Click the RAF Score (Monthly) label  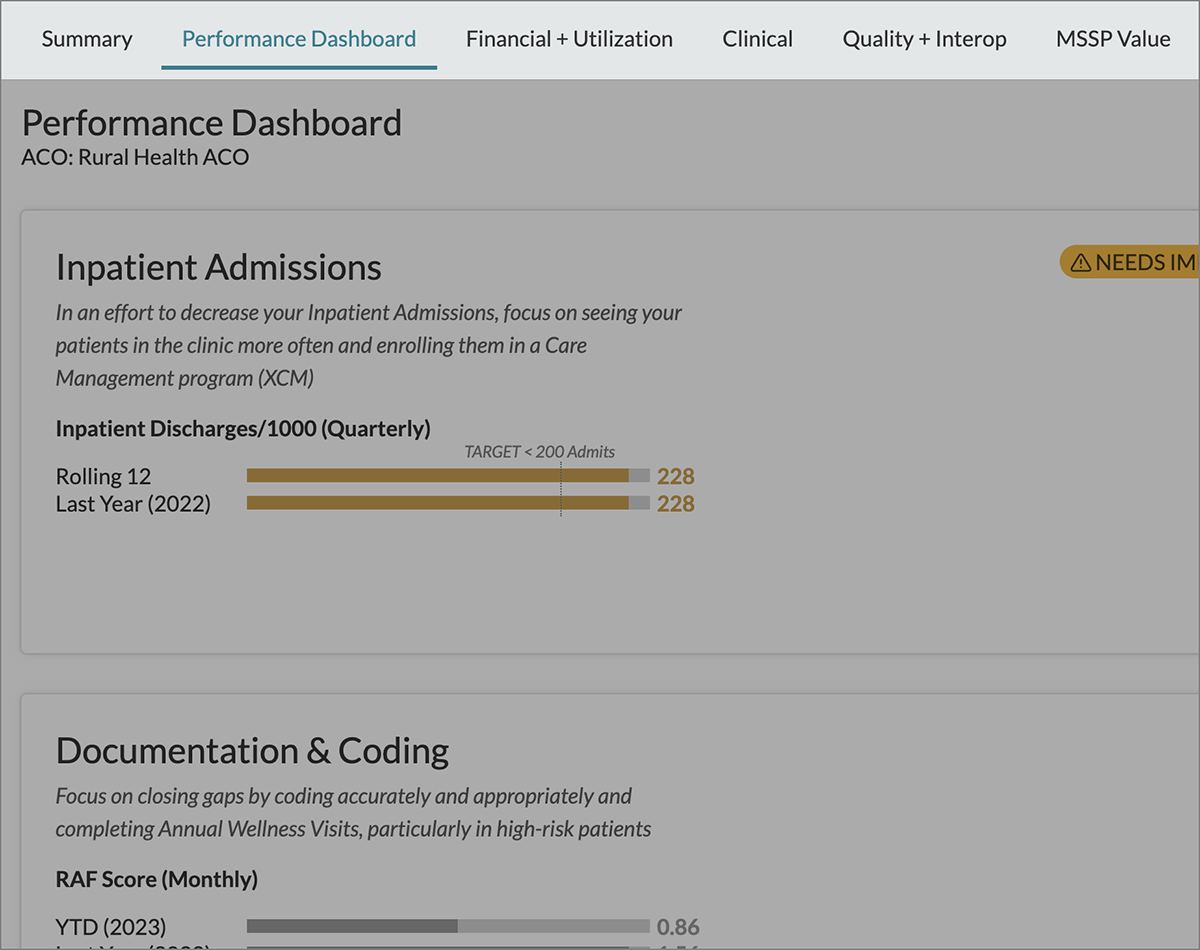156,880
